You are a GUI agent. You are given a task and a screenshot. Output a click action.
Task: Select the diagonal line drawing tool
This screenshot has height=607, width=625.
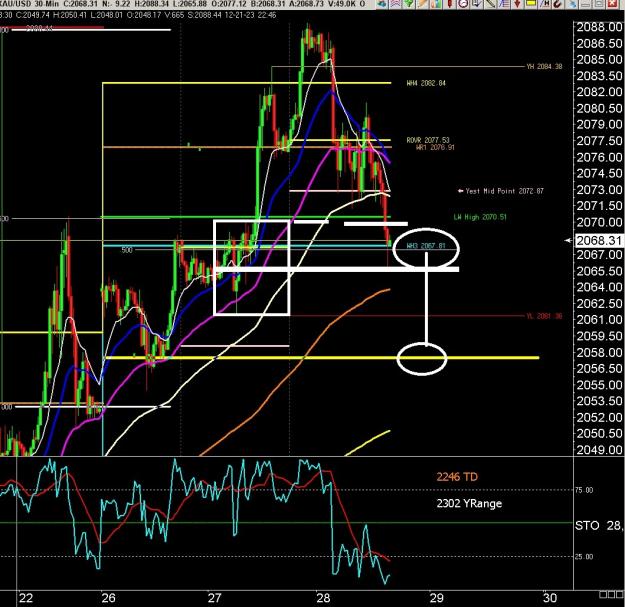[490, 4]
